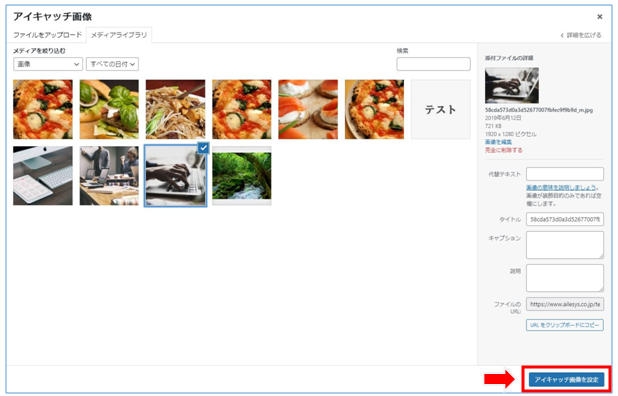Open the 画像を編集 link
618x396 pixels.
[498, 142]
